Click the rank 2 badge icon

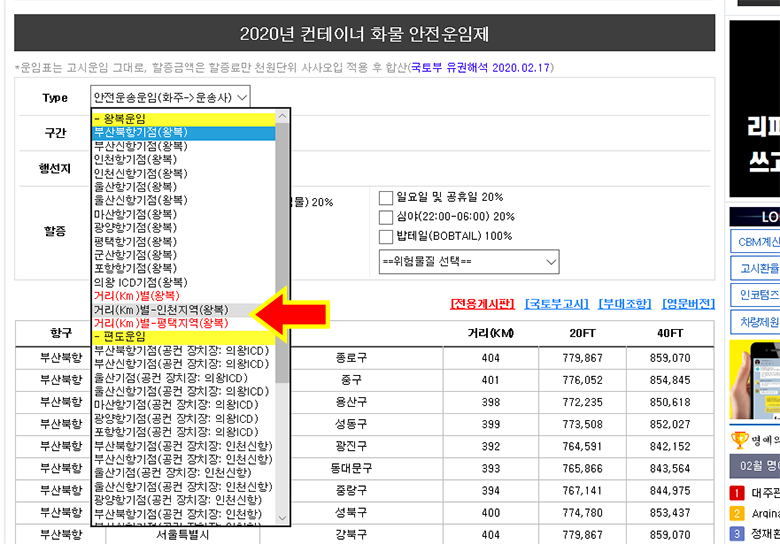(737, 513)
